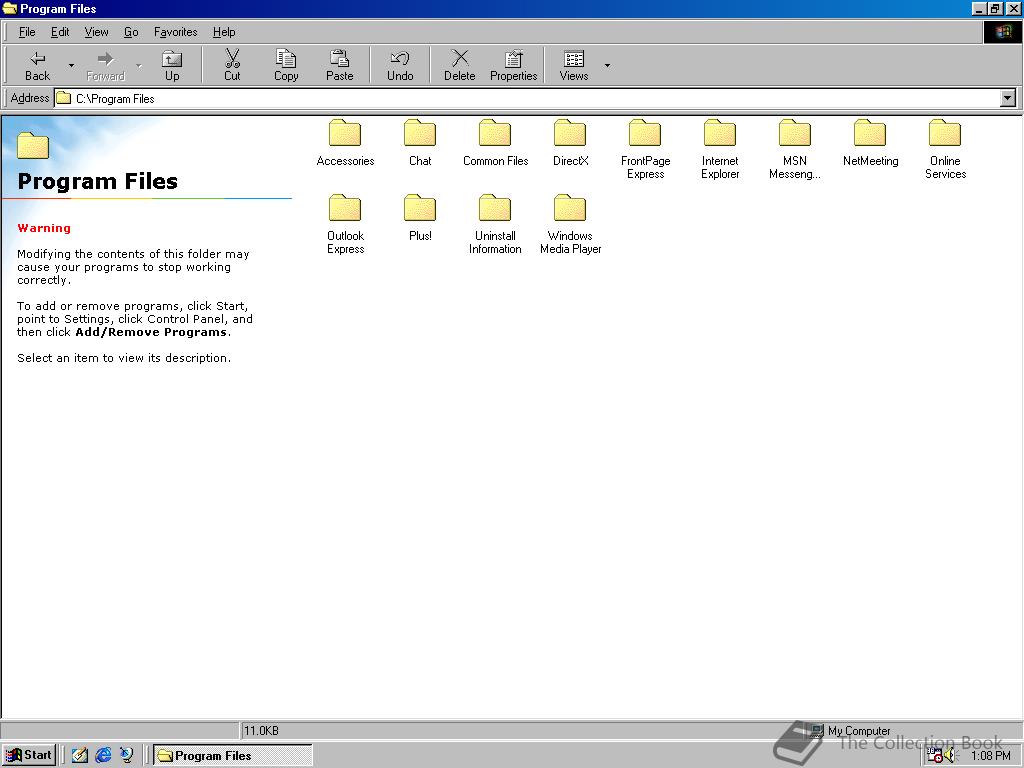Click the Windows logo throbber icon
Image resolution: width=1024 pixels, height=768 pixels.
click(1002, 32)
